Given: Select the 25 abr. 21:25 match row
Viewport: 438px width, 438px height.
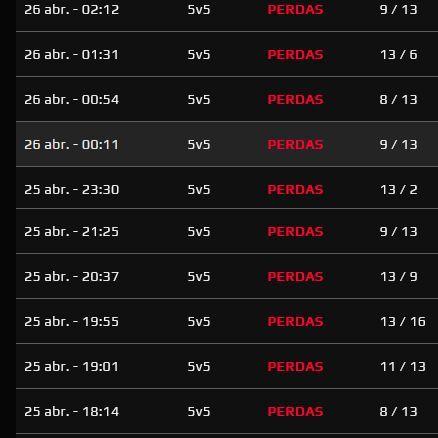Looking at the screenshot, I should [227, 231].
